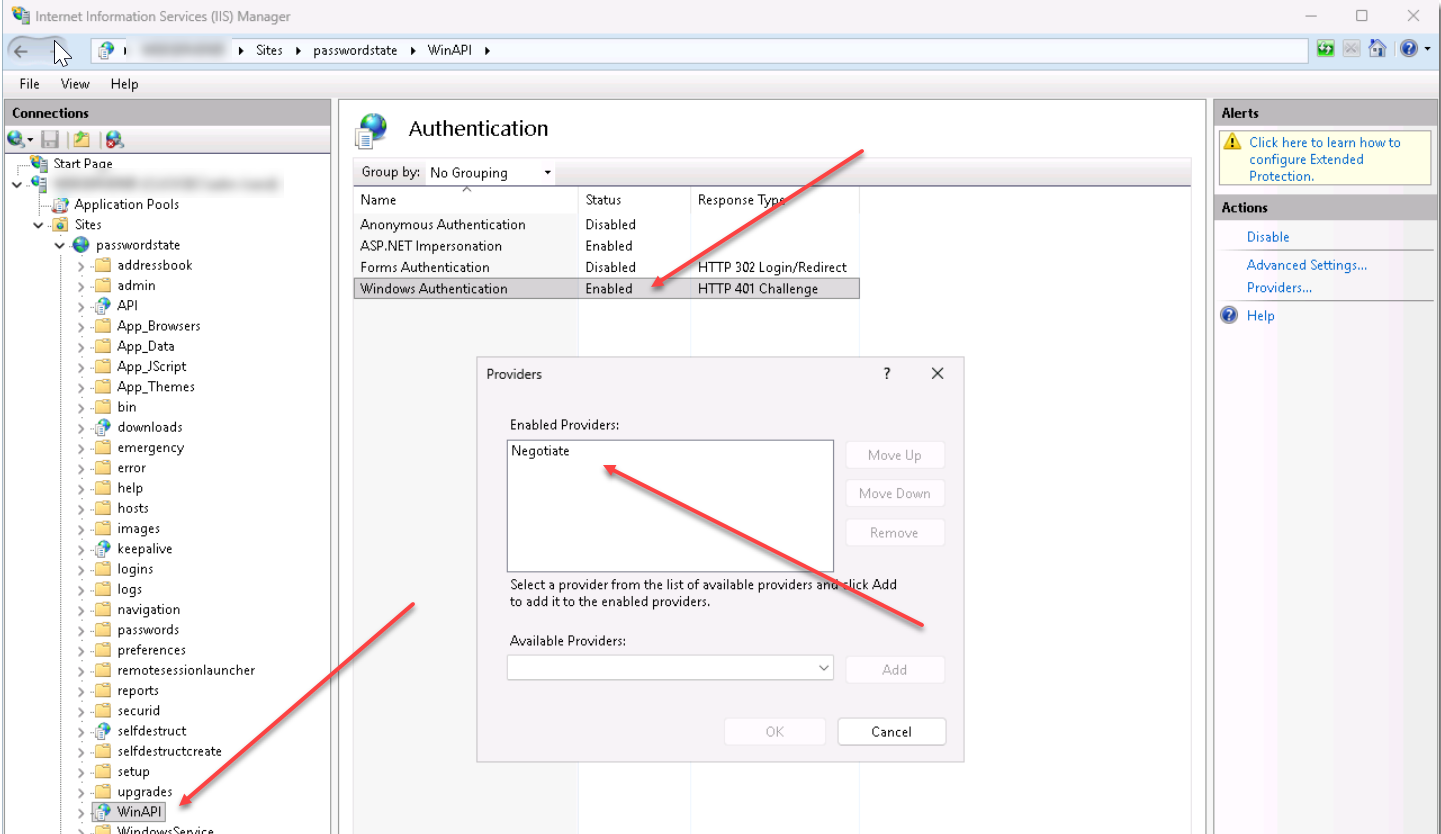This screenshot has height=834, width=1441.
Task: Click the save floppy disk icon in Connections
Action: click(49, 140)
